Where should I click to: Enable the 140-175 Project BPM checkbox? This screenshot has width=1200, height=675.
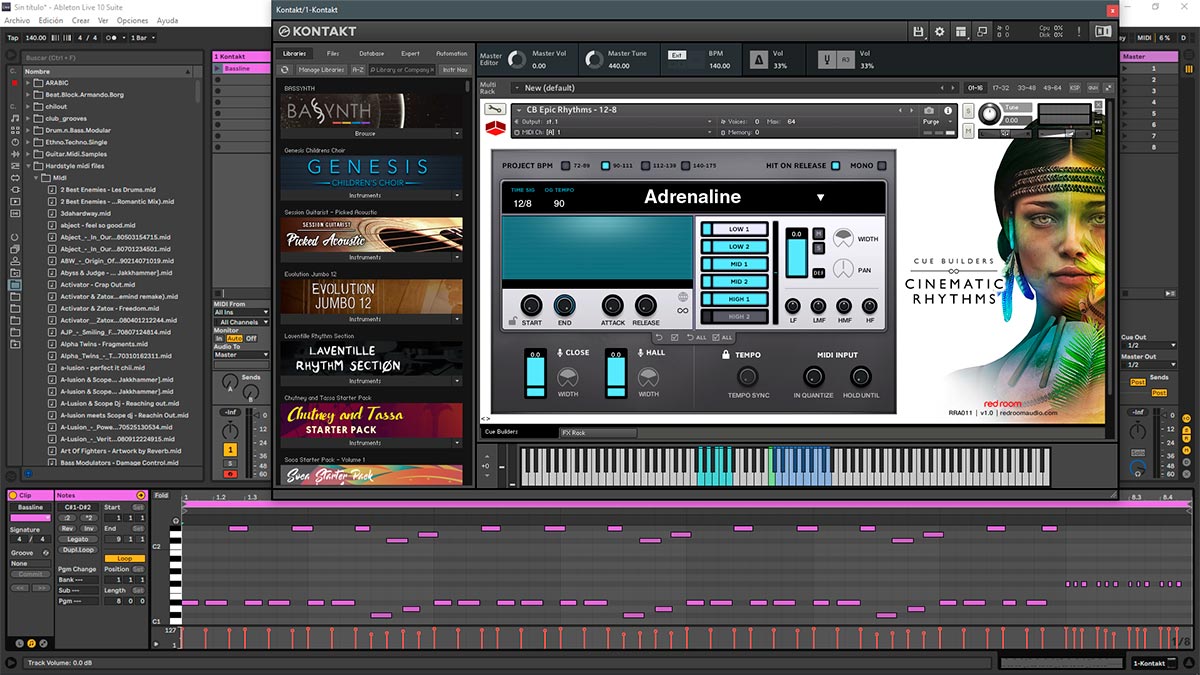(684, 166)
